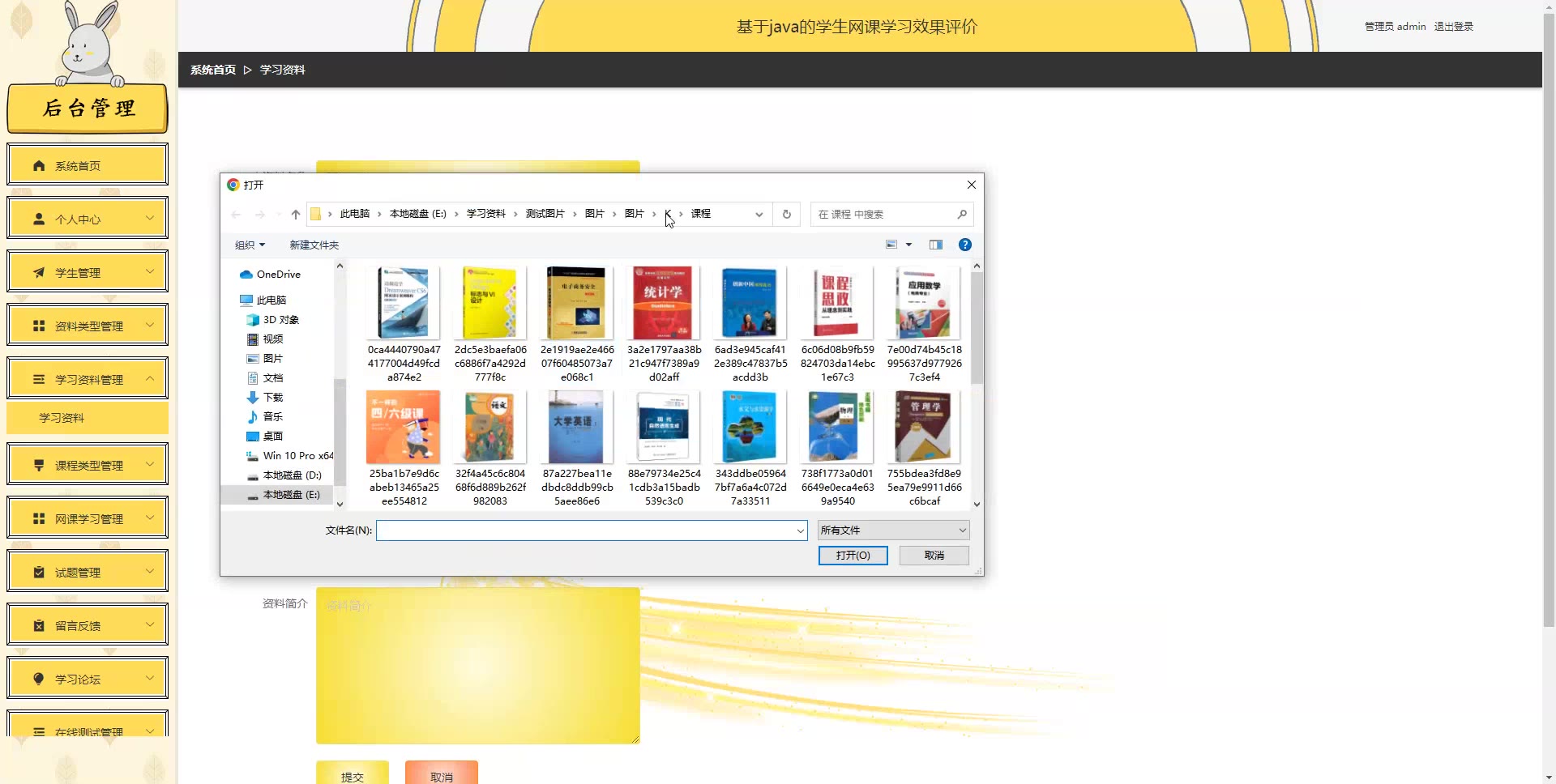Image resolution: width=1556 pixels, height=784 pixels.
Task: Select 本地磁盘 (D:) in the tree
Action: tap(284, 475)
